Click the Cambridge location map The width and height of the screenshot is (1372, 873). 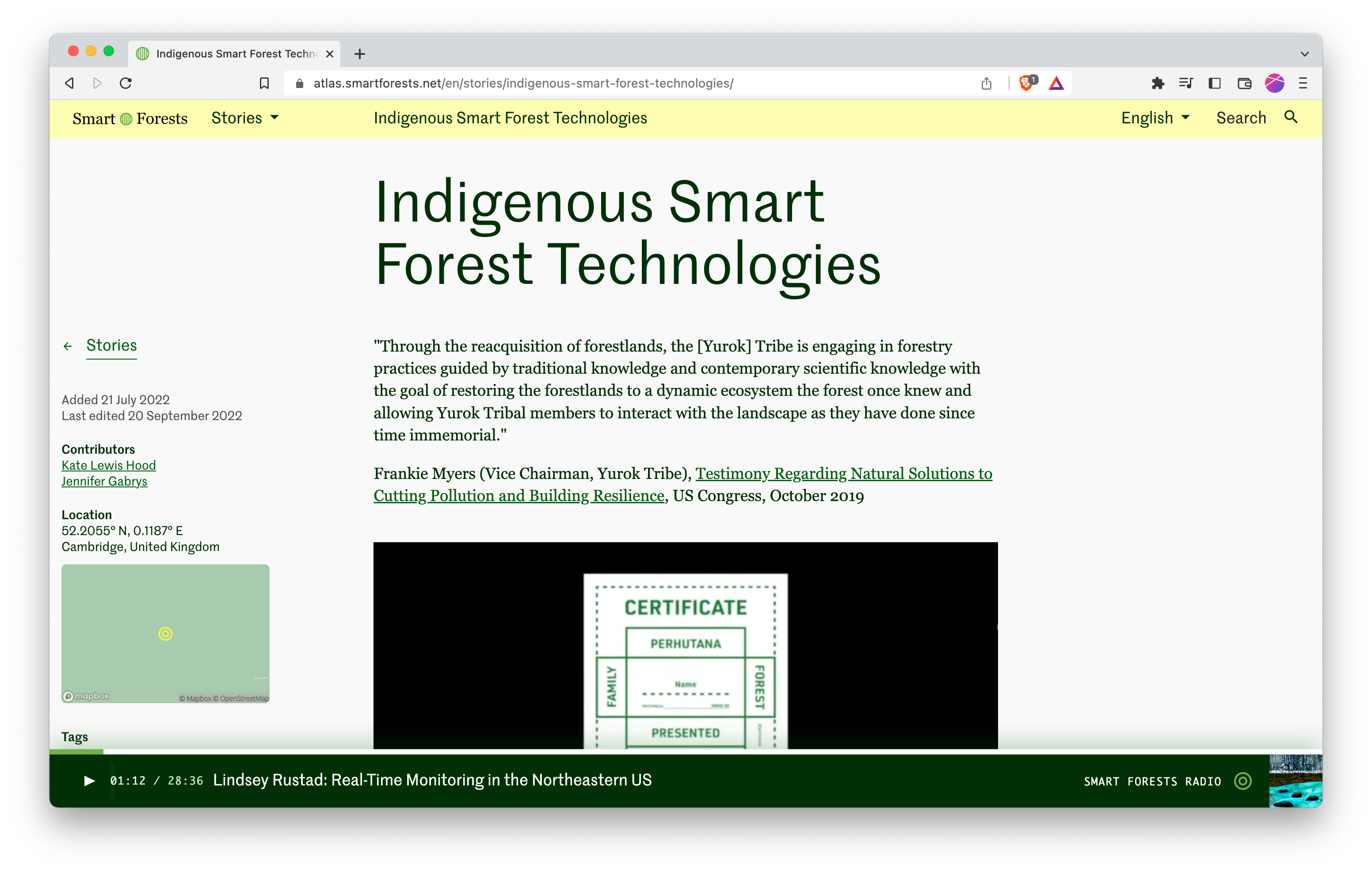[165, 633]
